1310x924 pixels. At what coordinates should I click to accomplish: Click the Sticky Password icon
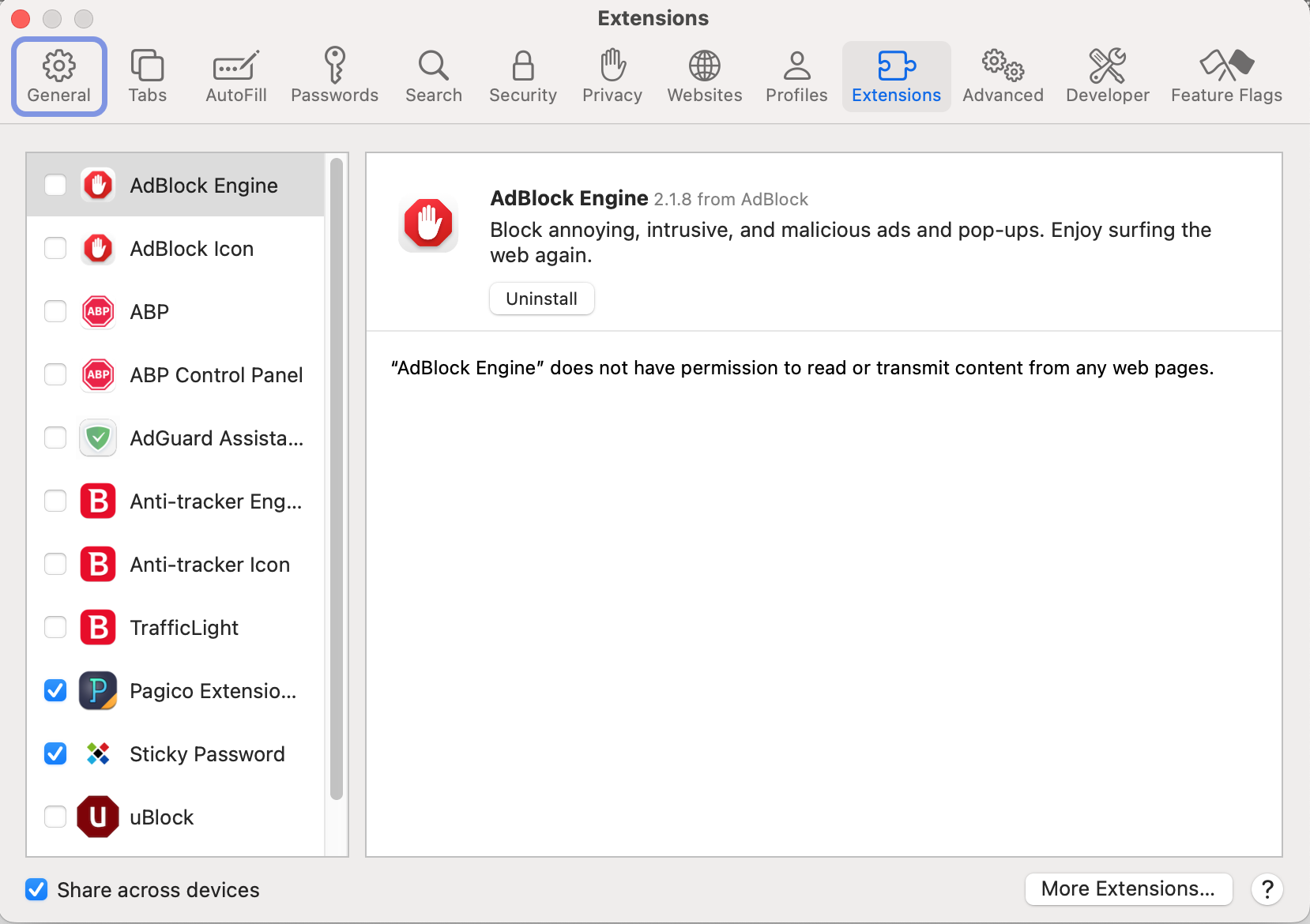click(x=98, y=753)
